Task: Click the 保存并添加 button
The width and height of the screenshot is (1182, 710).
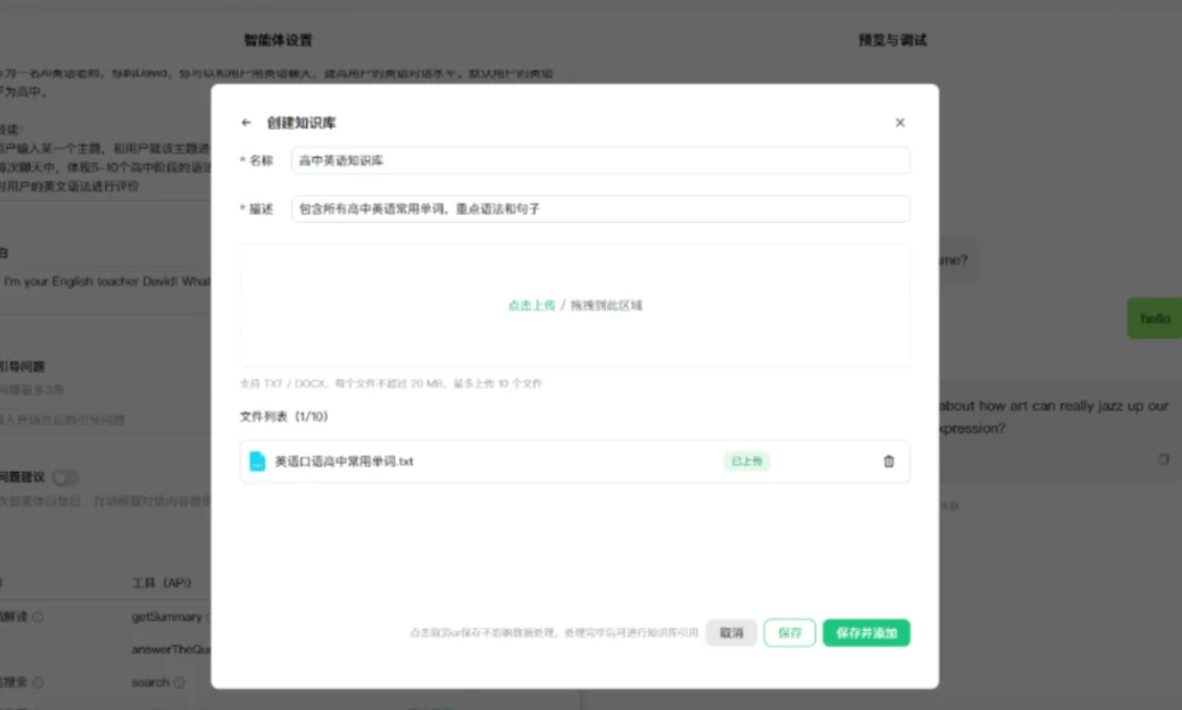Action: click(x=865, y=632)
